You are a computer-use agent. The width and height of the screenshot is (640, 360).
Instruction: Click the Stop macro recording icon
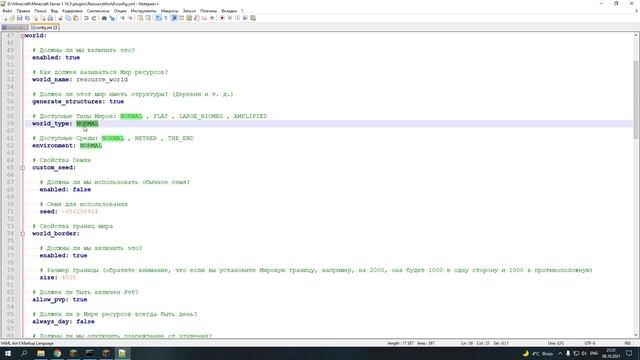tap(230, 18)
